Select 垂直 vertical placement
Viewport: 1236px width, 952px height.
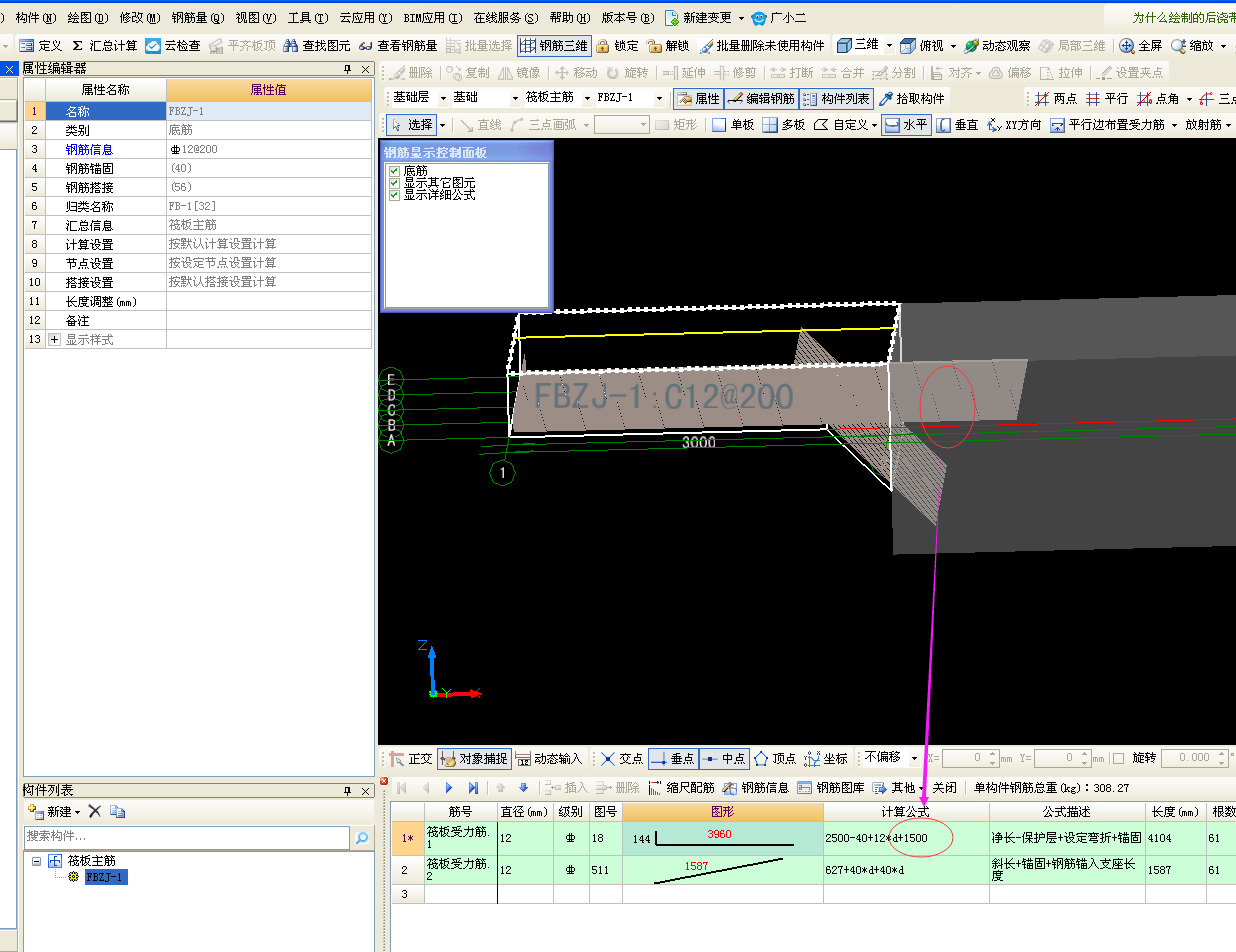(x=957, y=125)
